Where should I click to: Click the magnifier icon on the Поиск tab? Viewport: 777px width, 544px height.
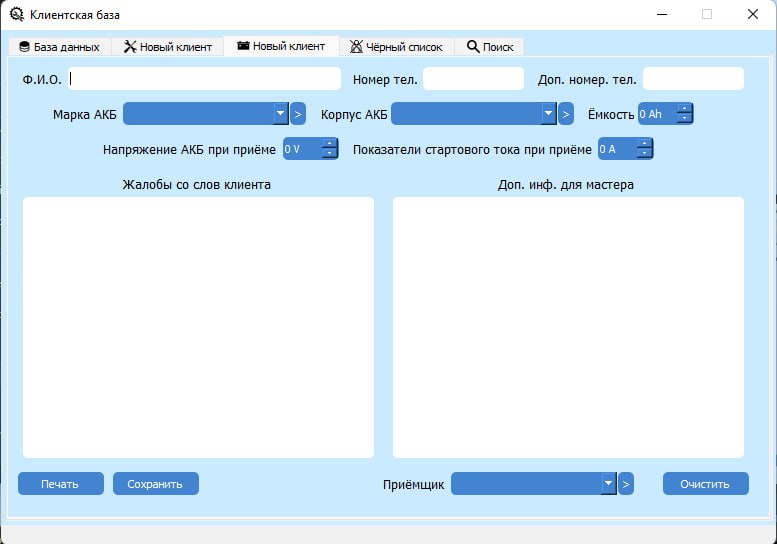tap(473, 47)
